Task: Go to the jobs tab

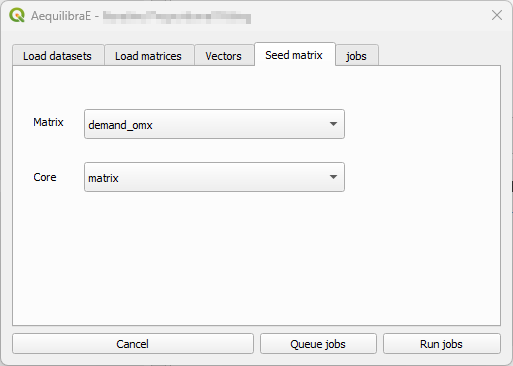Action: [357, 55]
